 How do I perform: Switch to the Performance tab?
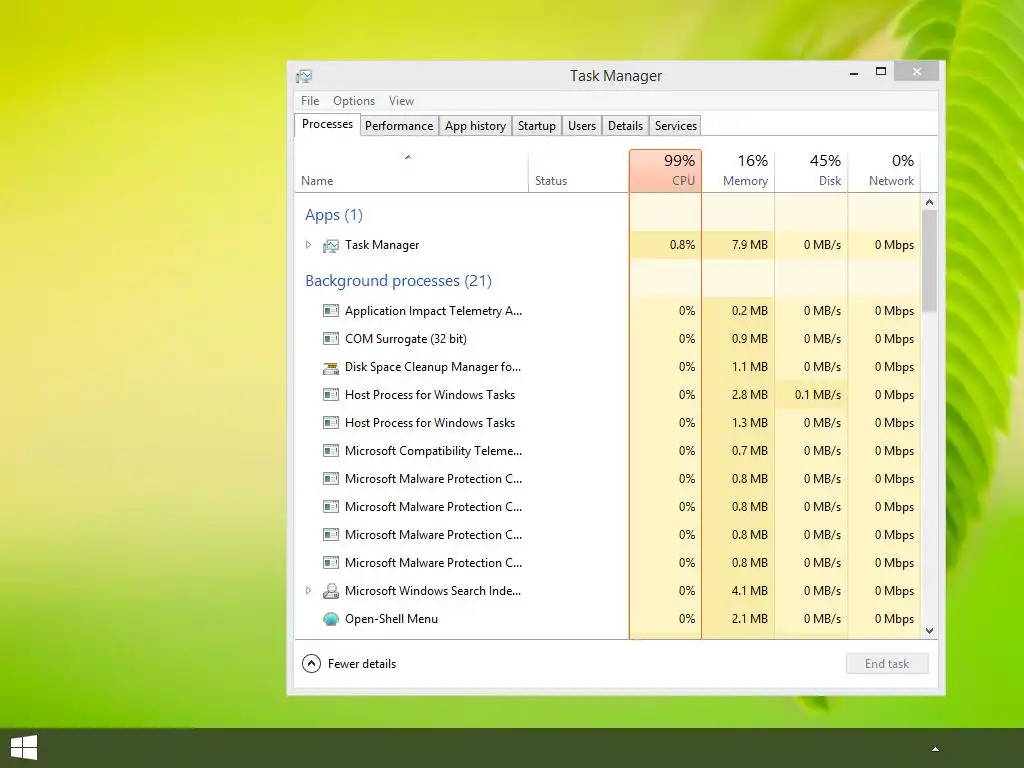click(x=399, y=126)
